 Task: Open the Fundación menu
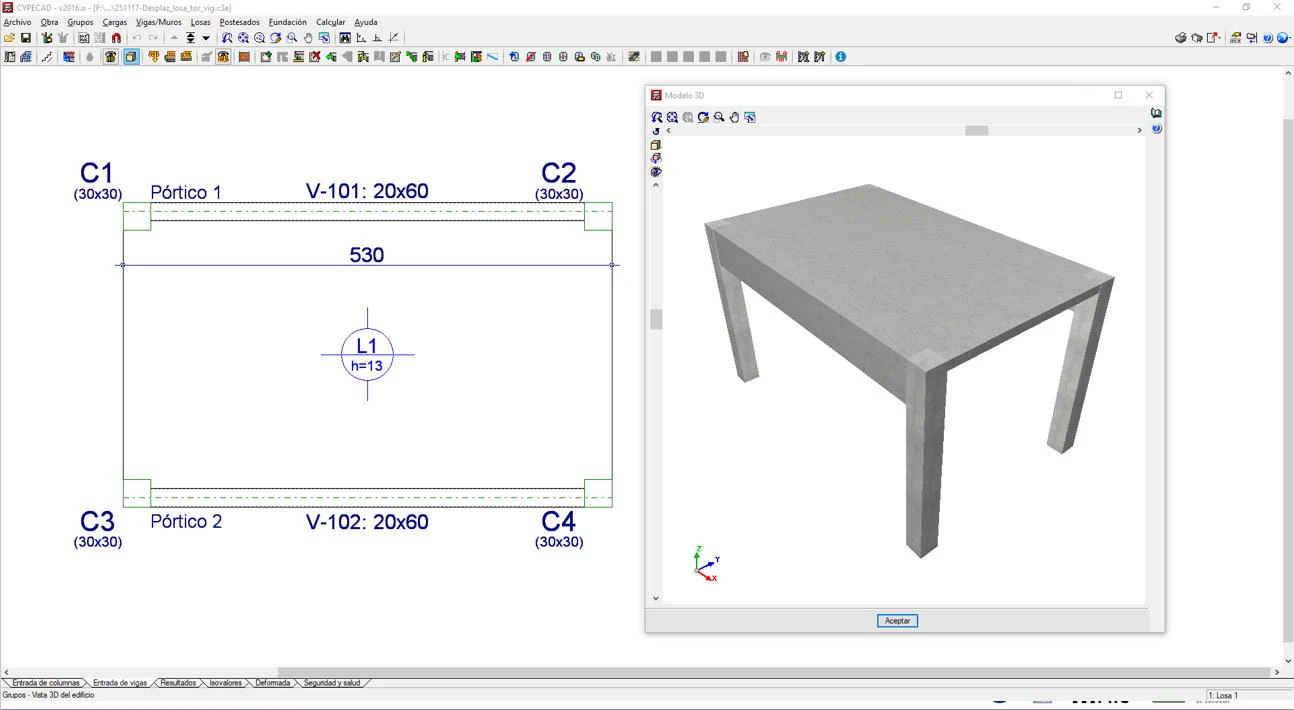[288, 22]
